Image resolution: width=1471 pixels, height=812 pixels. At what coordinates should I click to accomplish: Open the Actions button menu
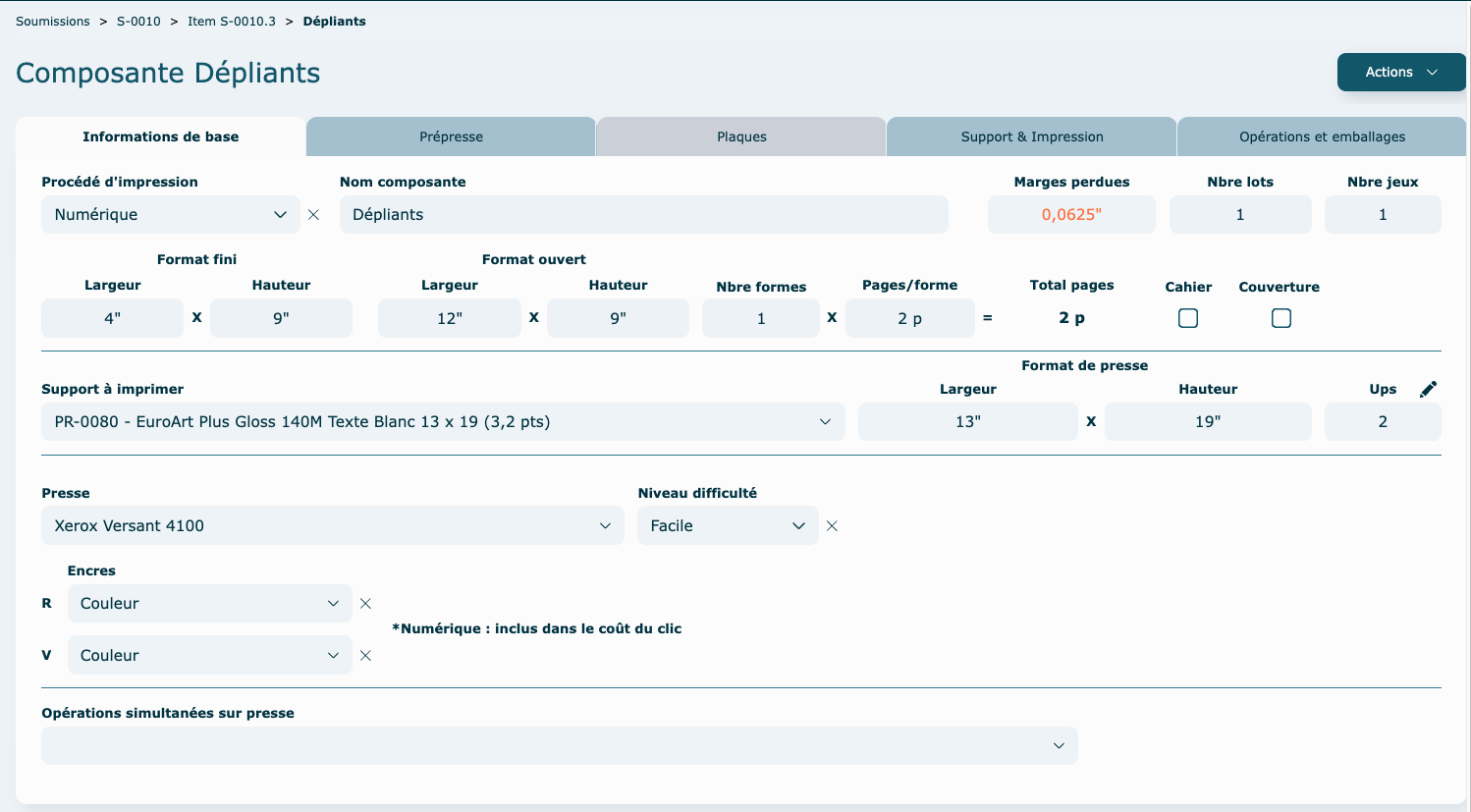(1400, 73)
